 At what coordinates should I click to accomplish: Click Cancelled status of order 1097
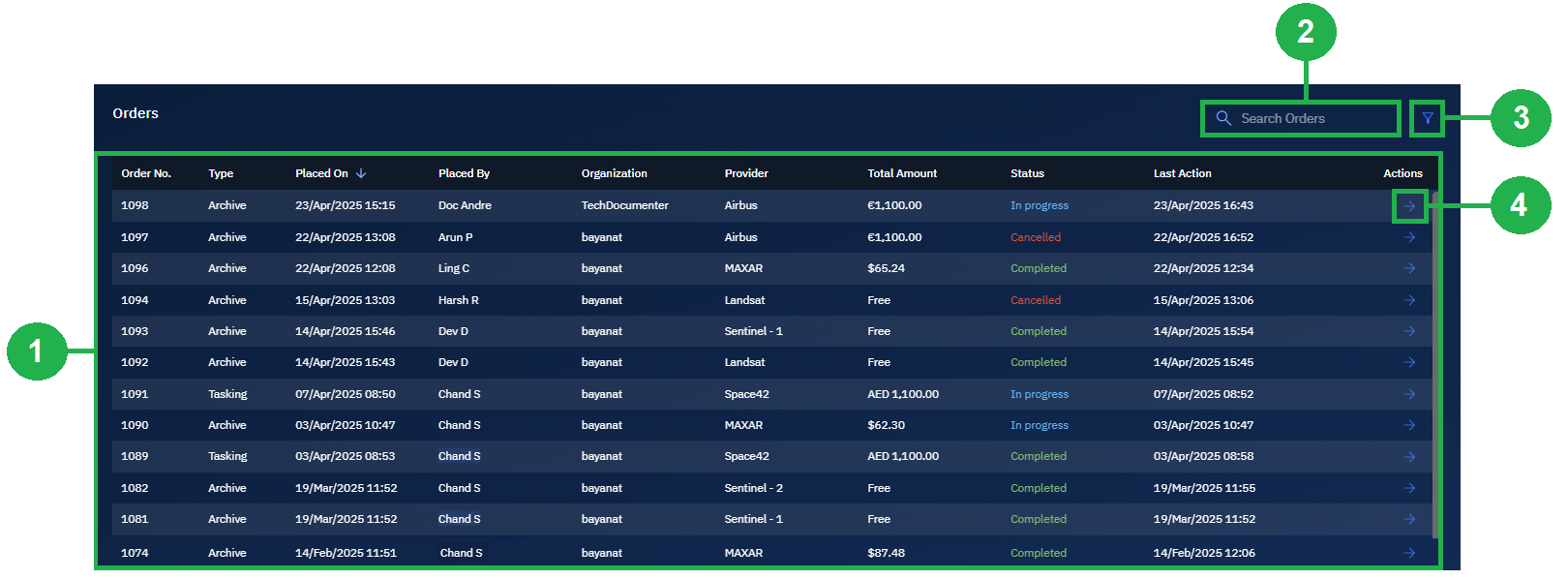[x=1036, y=237]
